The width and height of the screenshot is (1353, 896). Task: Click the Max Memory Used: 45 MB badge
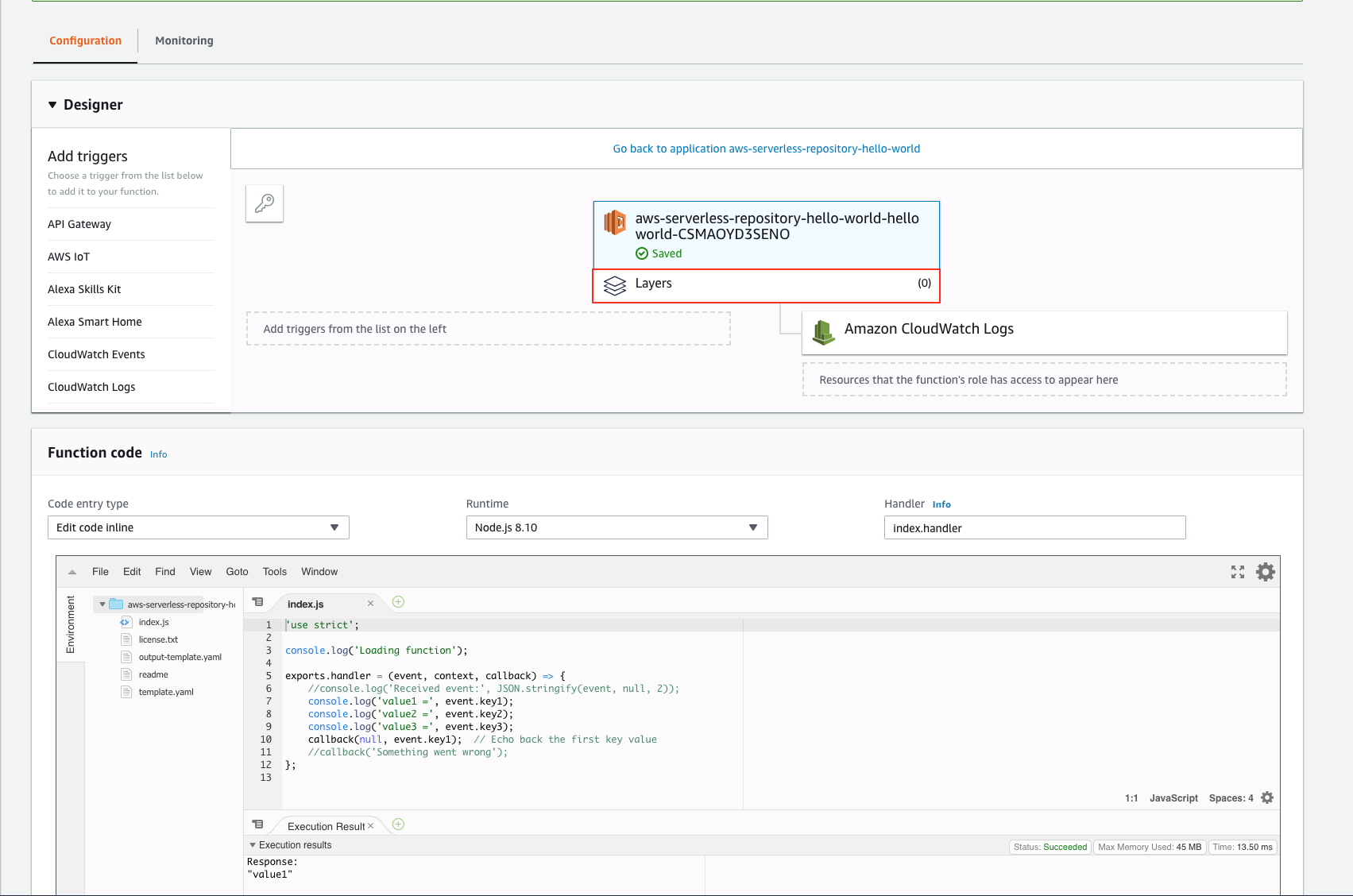[1150, 847]
